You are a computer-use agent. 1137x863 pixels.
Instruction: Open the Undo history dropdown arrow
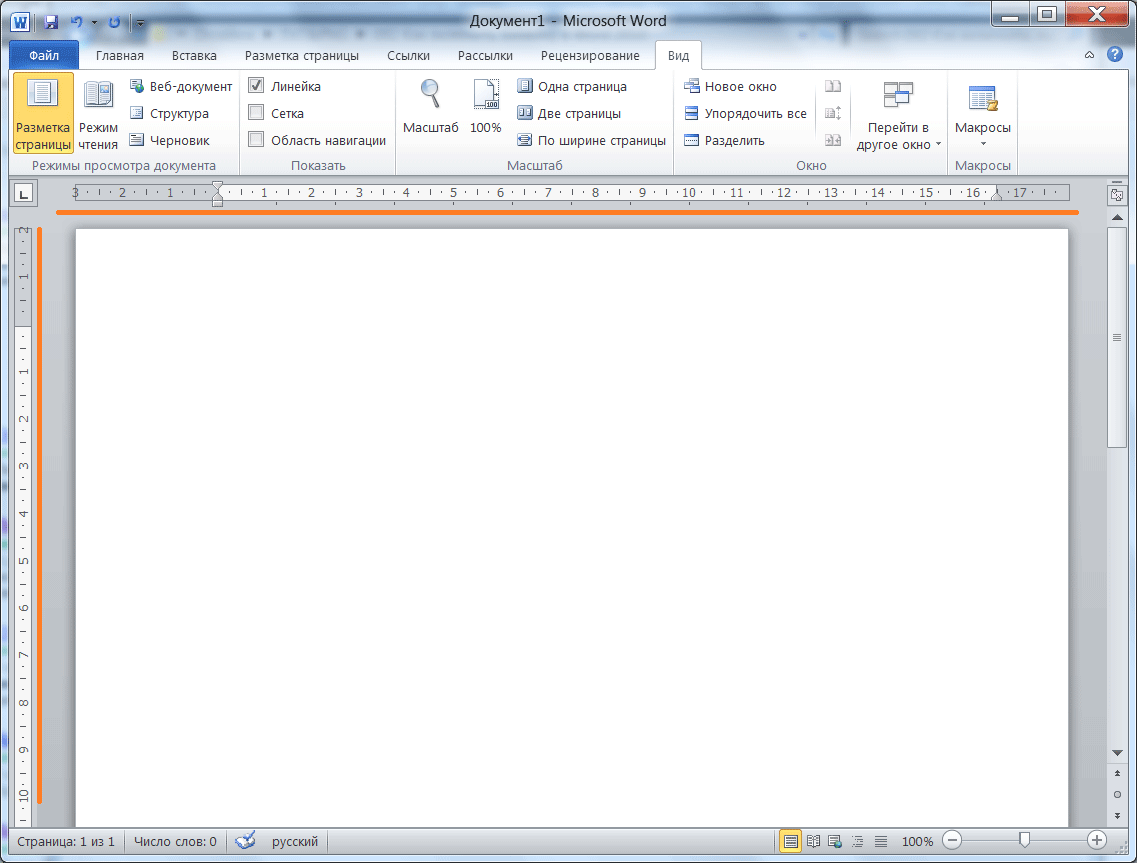(94, 23)
